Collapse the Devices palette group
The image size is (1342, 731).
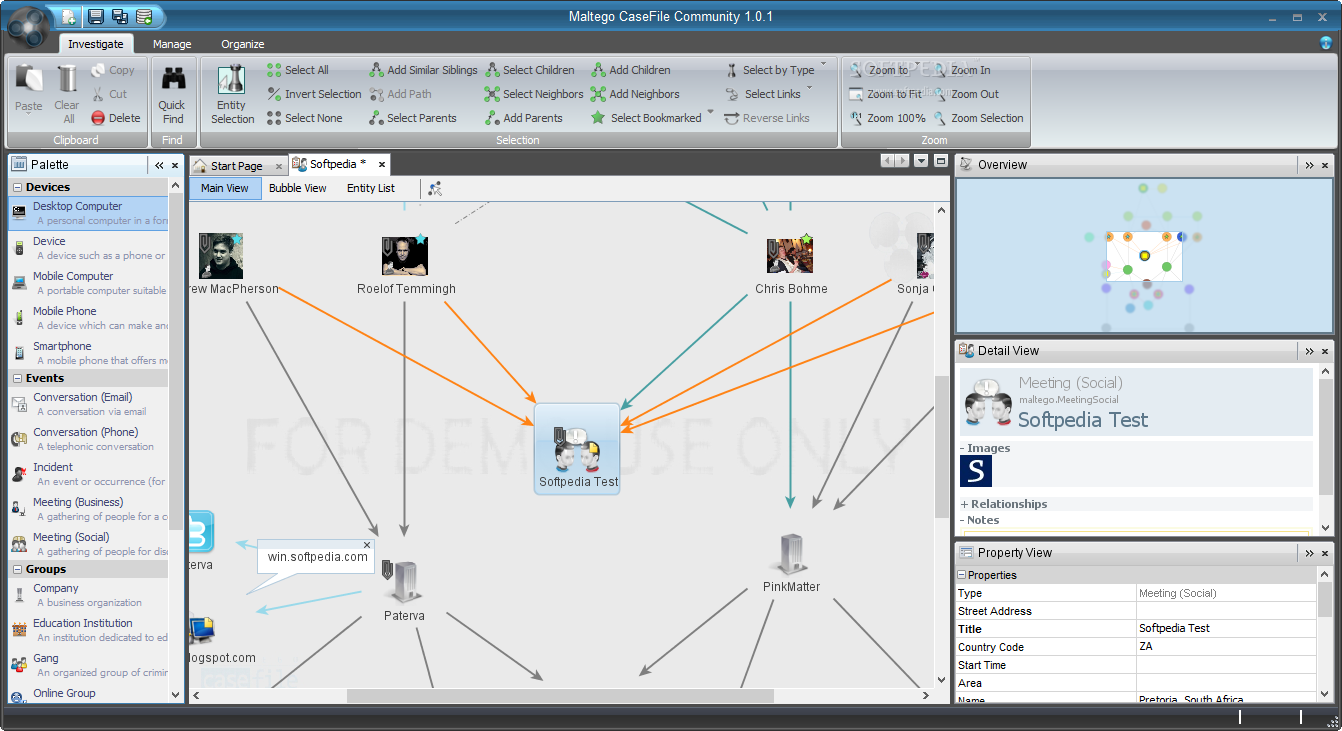[x=17, y=187]
